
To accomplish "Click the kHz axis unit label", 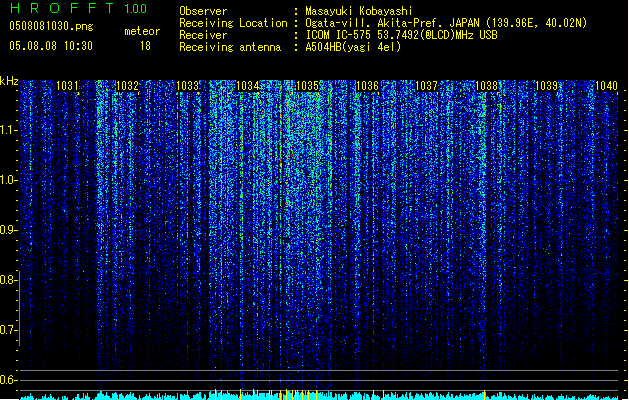I will (x=9, y=81).
